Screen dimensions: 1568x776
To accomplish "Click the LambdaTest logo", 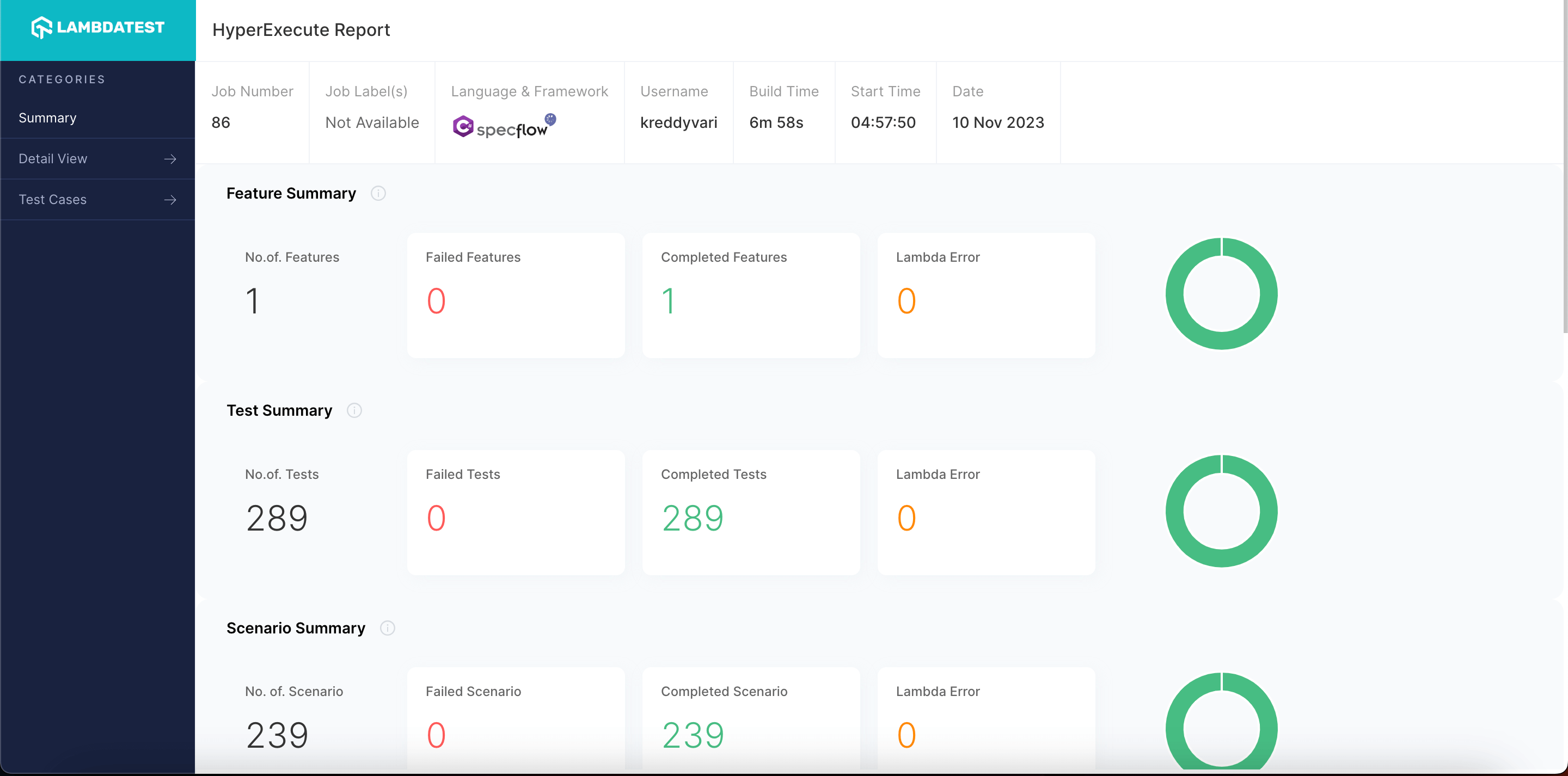I will tap(97, 27).
